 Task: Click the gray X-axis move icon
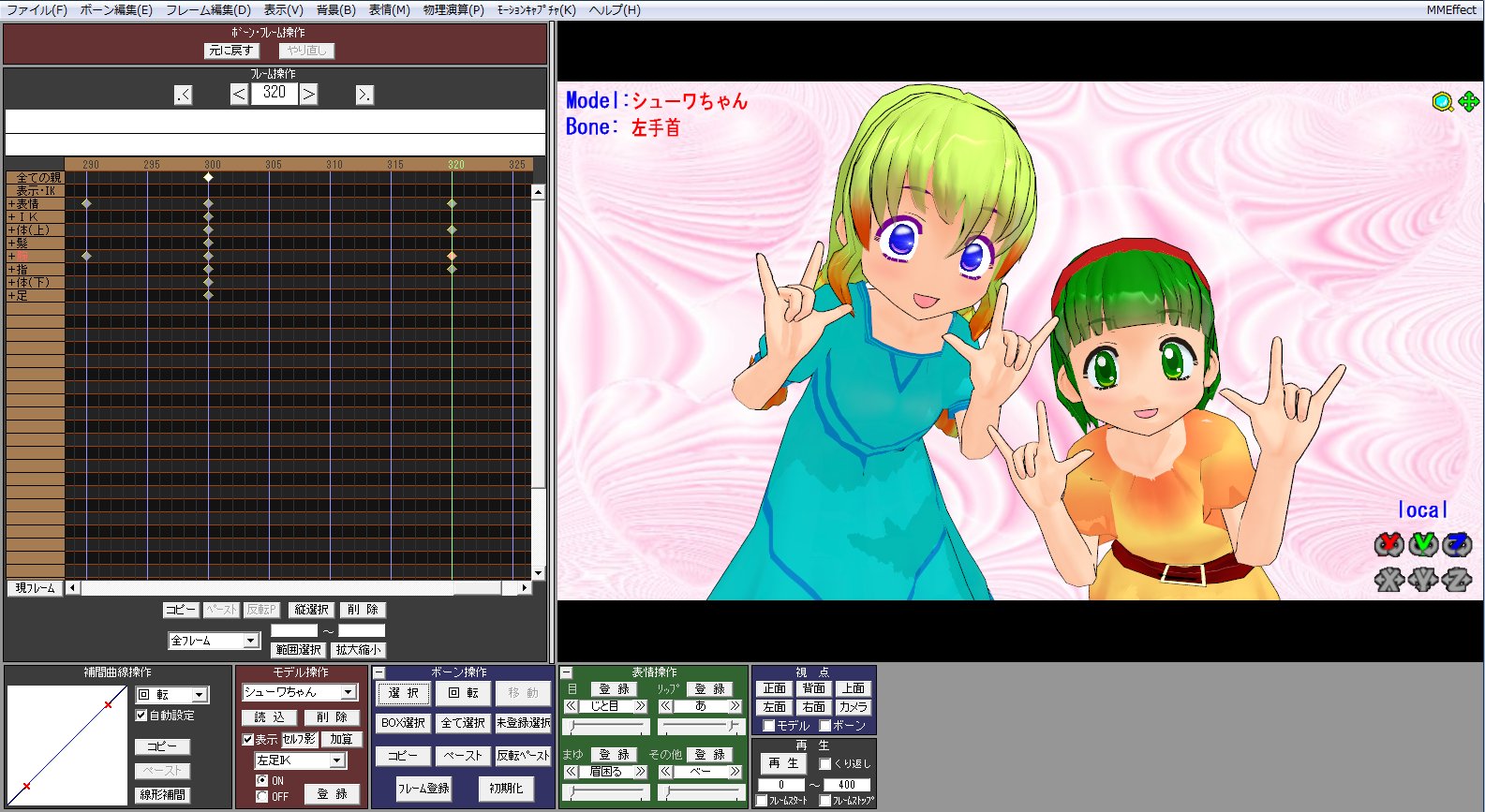(x=1388, y=580)
